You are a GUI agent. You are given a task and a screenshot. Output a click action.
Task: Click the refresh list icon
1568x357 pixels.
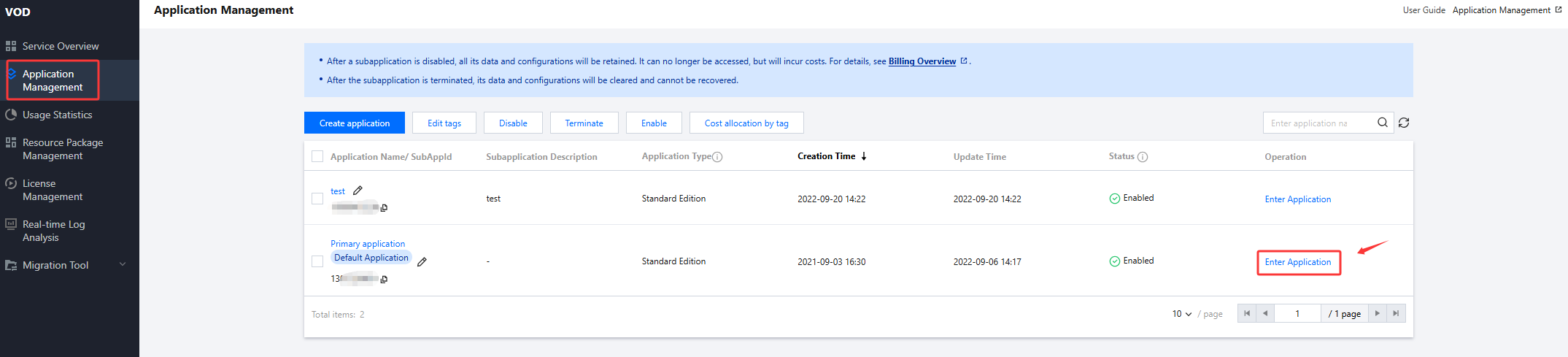tap(1404, 123)
